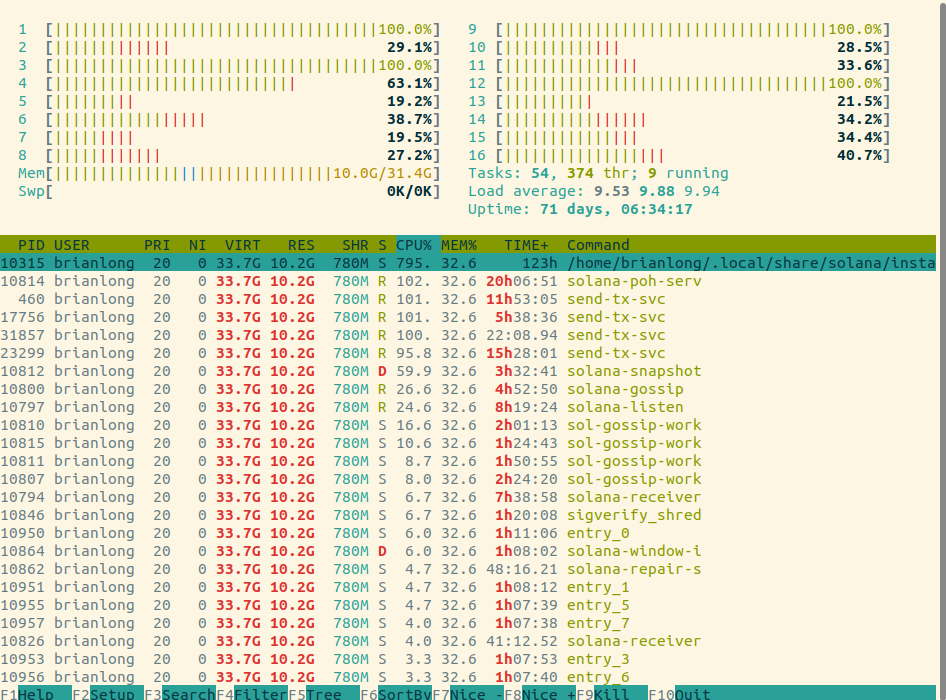Select send-tx-svc process with PID 17756
The height and width of the screenshot is (700, 946).
pos(468,317)
